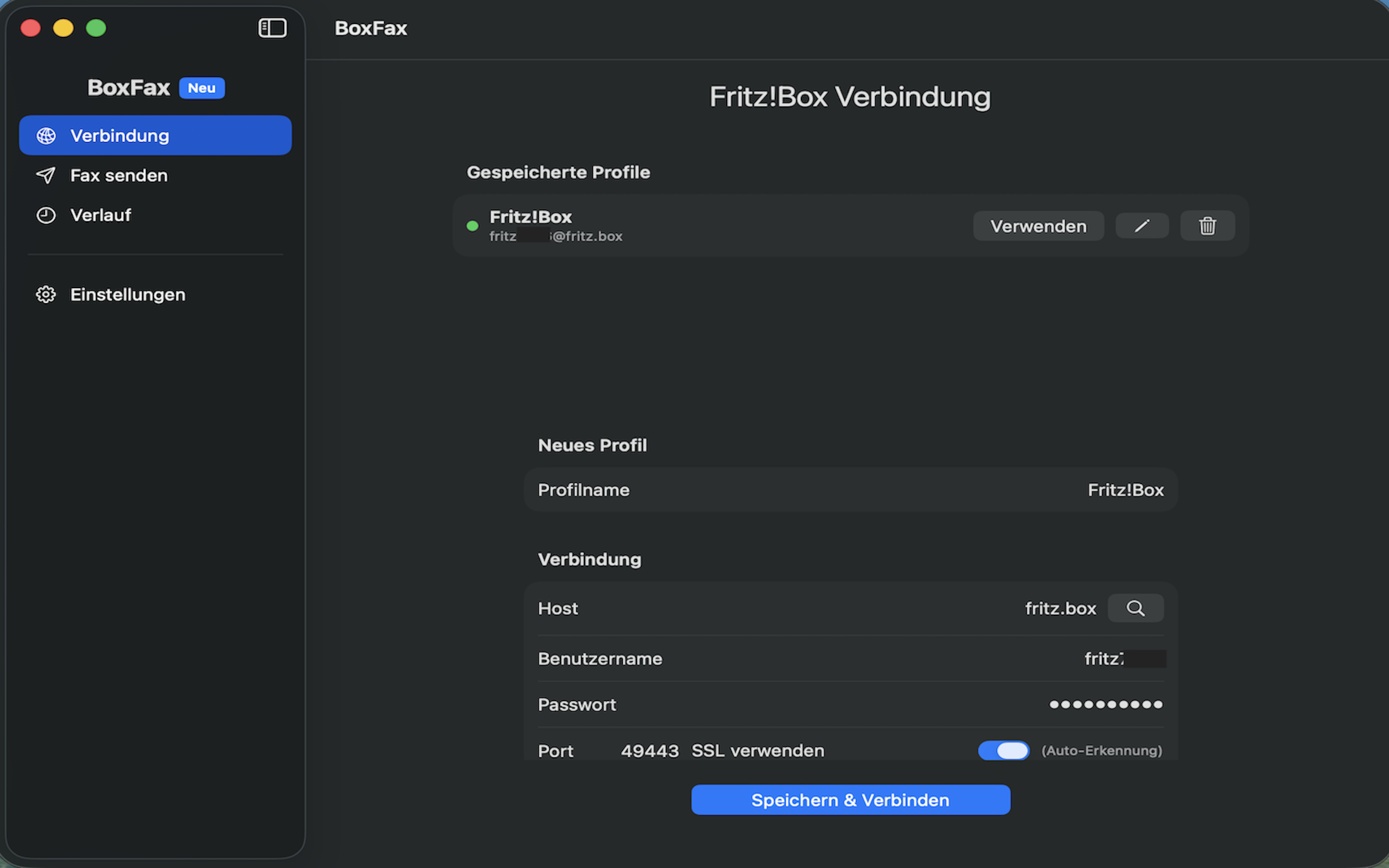Open the Fax senden section
The image size is (1389, 868).
coord(119,175)
